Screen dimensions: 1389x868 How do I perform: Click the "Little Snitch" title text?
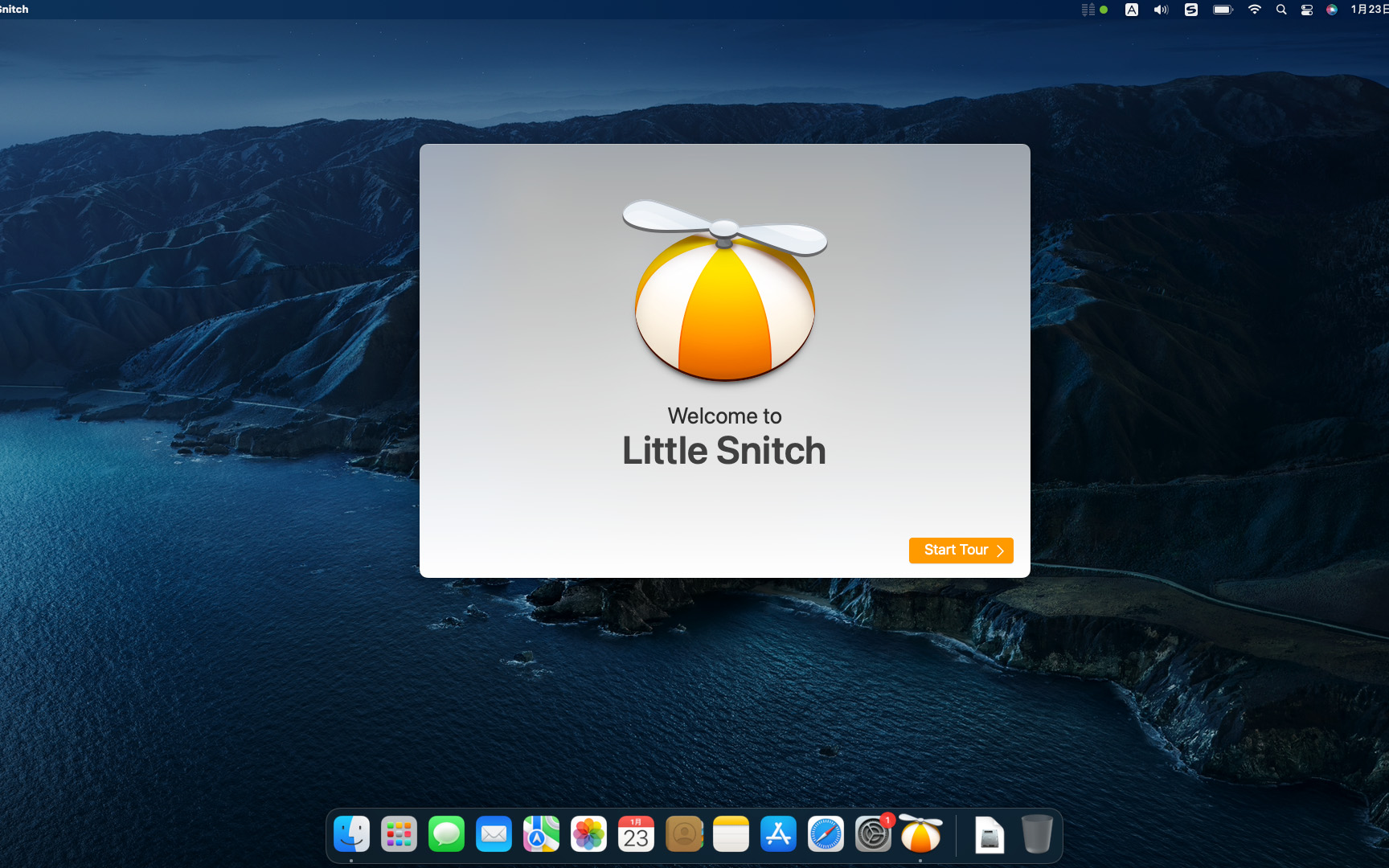coord(724,451)
